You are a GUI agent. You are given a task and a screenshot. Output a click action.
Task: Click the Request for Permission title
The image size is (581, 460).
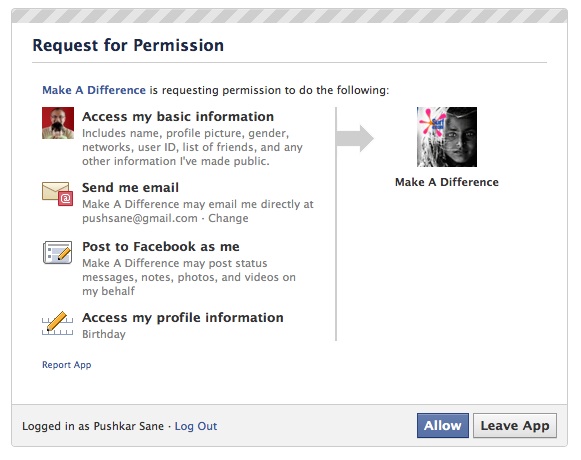tap(128, 45)
